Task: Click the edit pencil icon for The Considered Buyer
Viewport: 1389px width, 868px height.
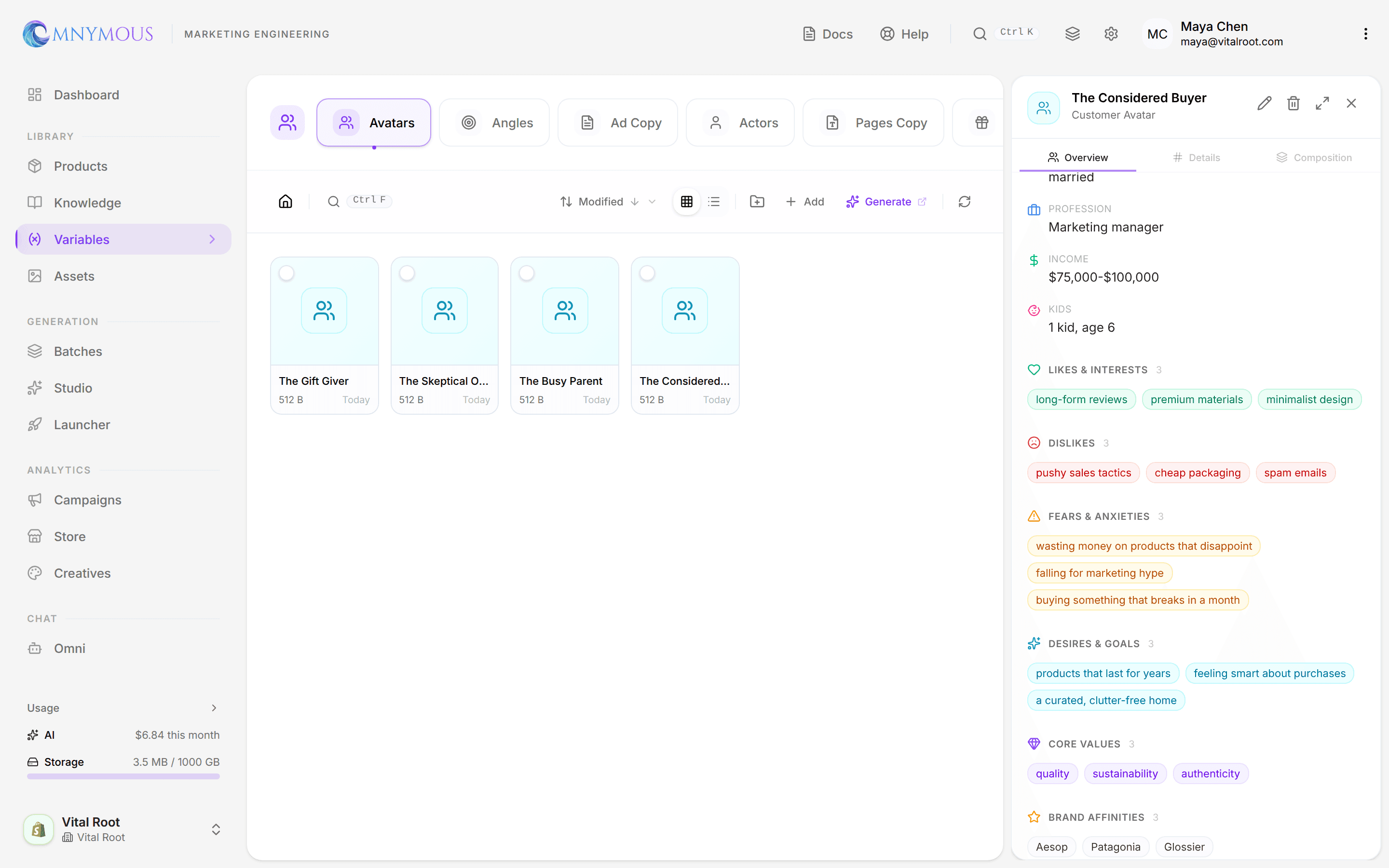Action: coord(1264,103)
